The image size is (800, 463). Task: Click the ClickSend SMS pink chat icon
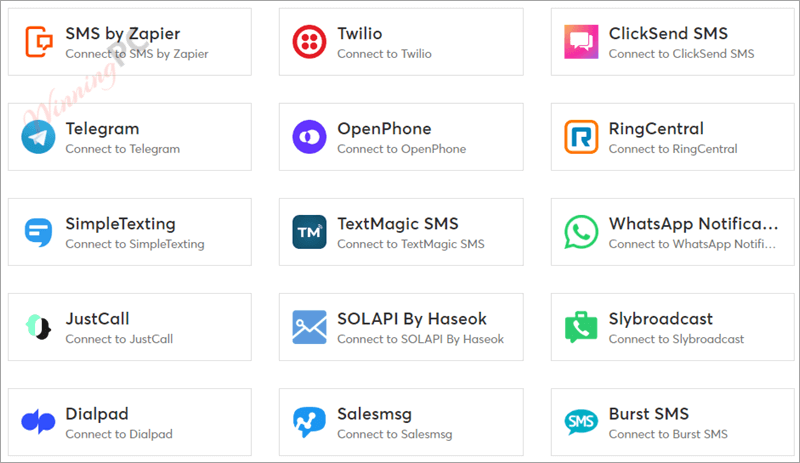click(x=581, y=42)
